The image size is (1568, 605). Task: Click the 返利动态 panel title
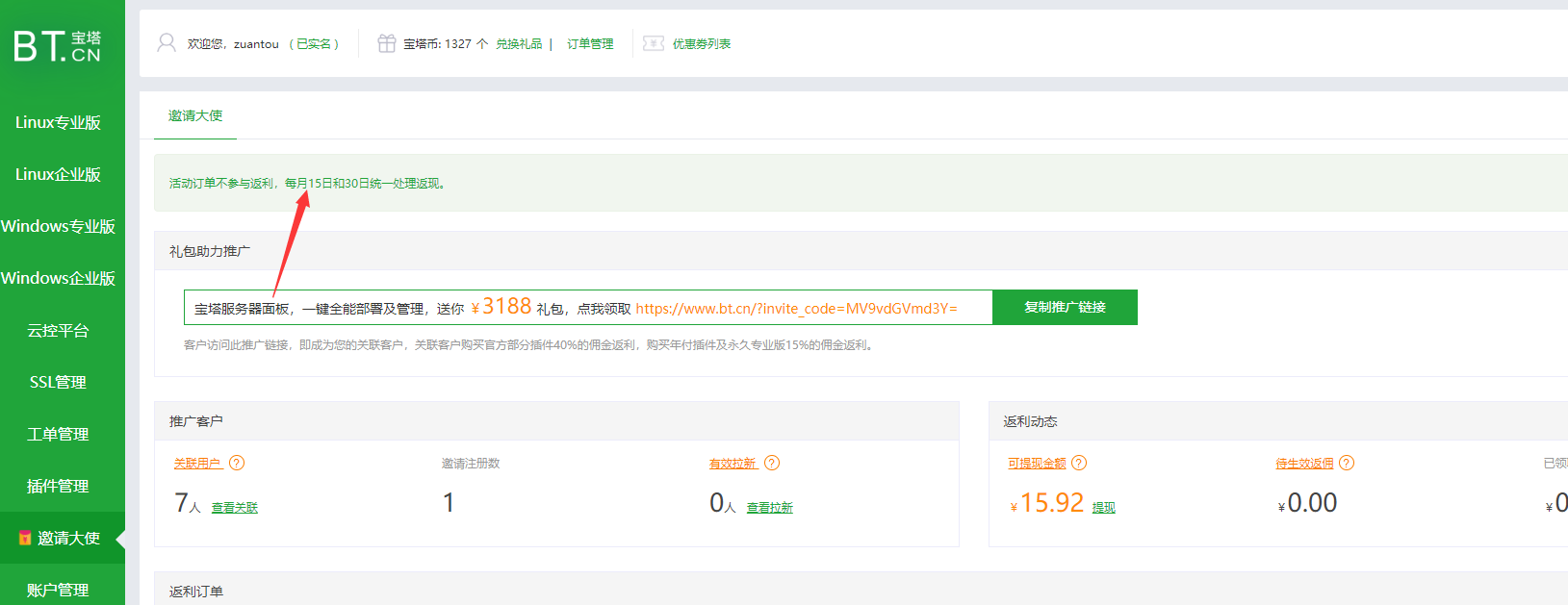coord(1030,421)
